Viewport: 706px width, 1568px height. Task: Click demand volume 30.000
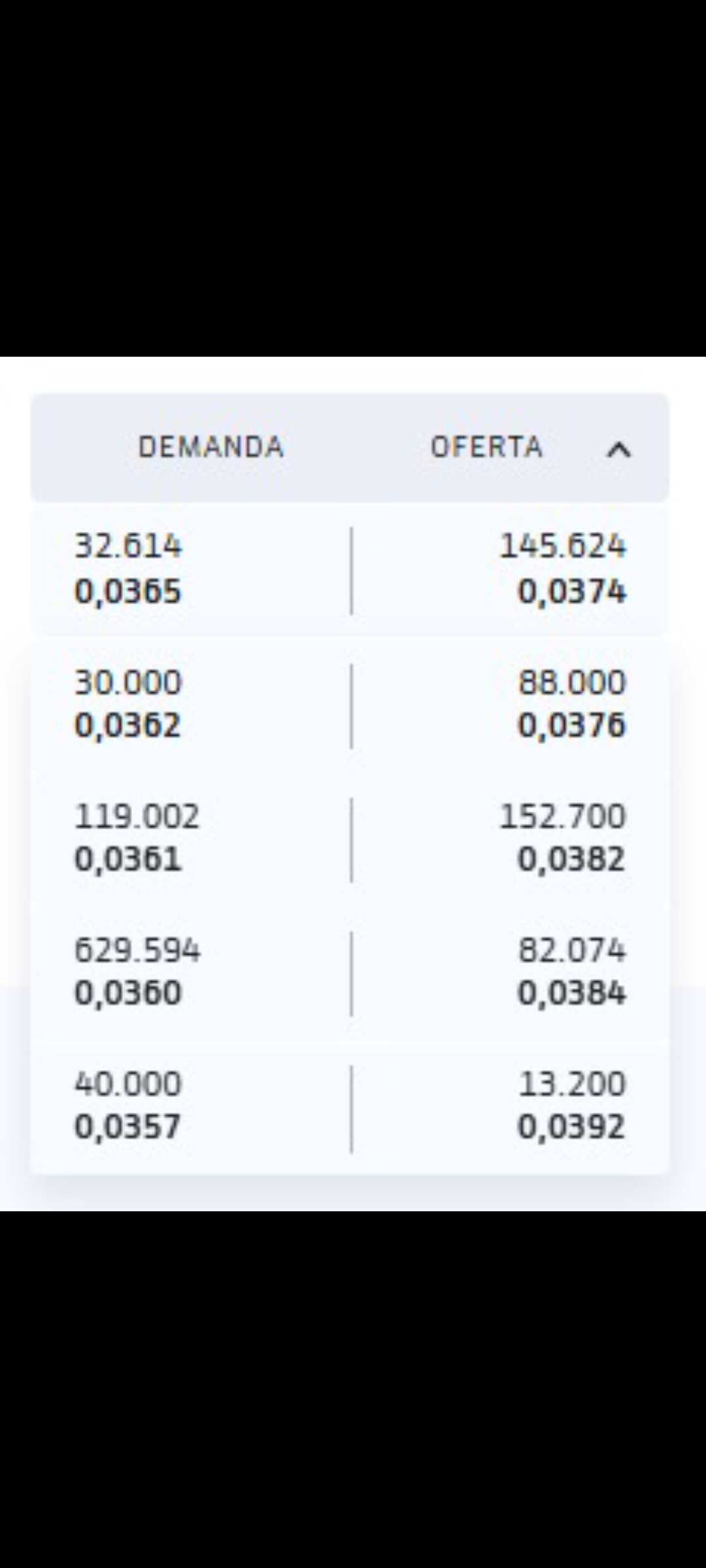point(128,683)
